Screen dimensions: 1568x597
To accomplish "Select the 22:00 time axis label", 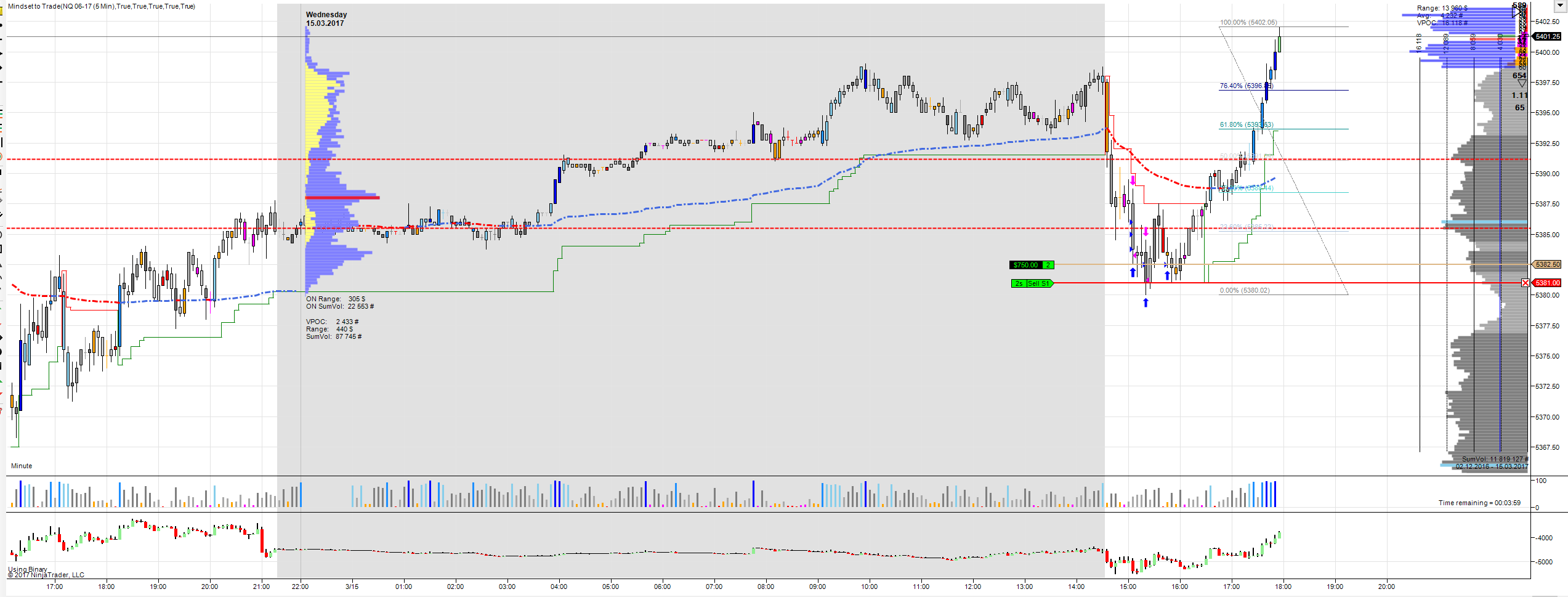I will point(301,587).
